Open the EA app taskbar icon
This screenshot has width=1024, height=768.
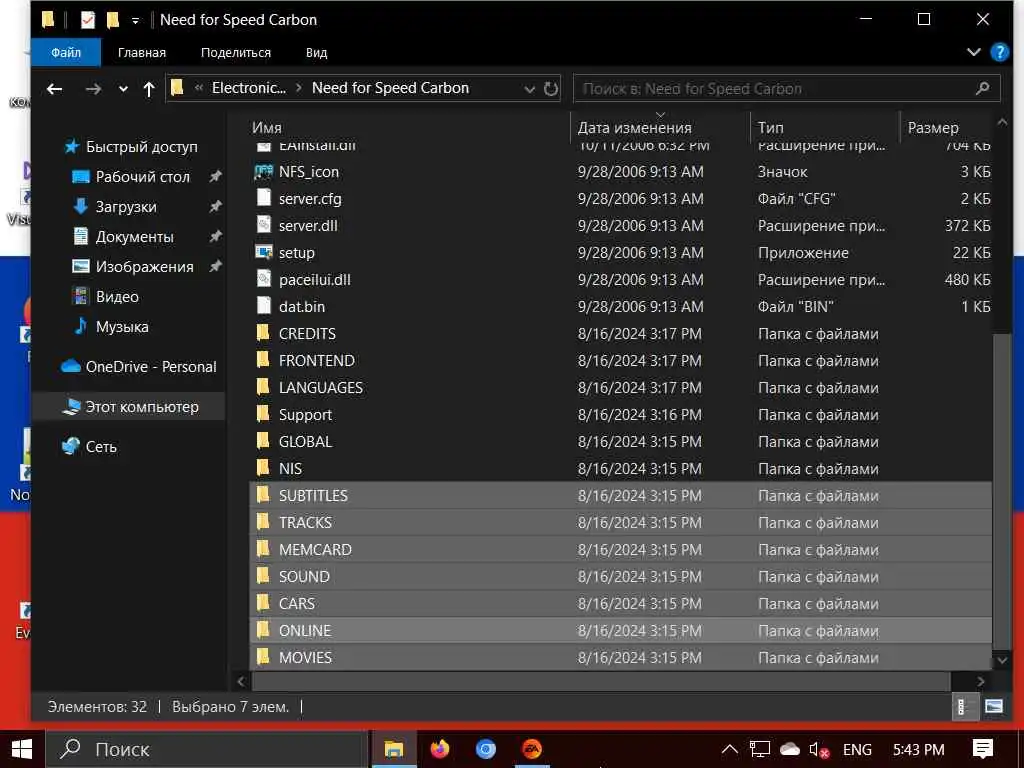[532, 749]
